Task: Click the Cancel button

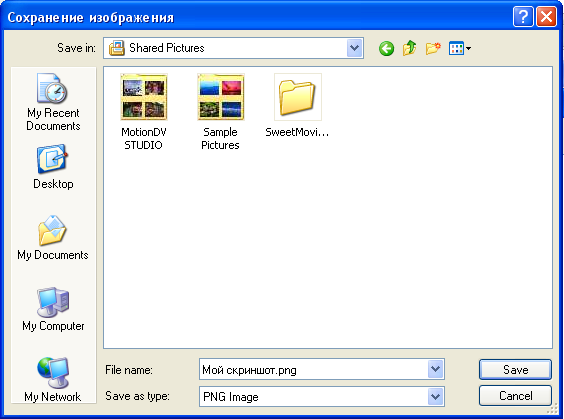Action: coord(515,396)
